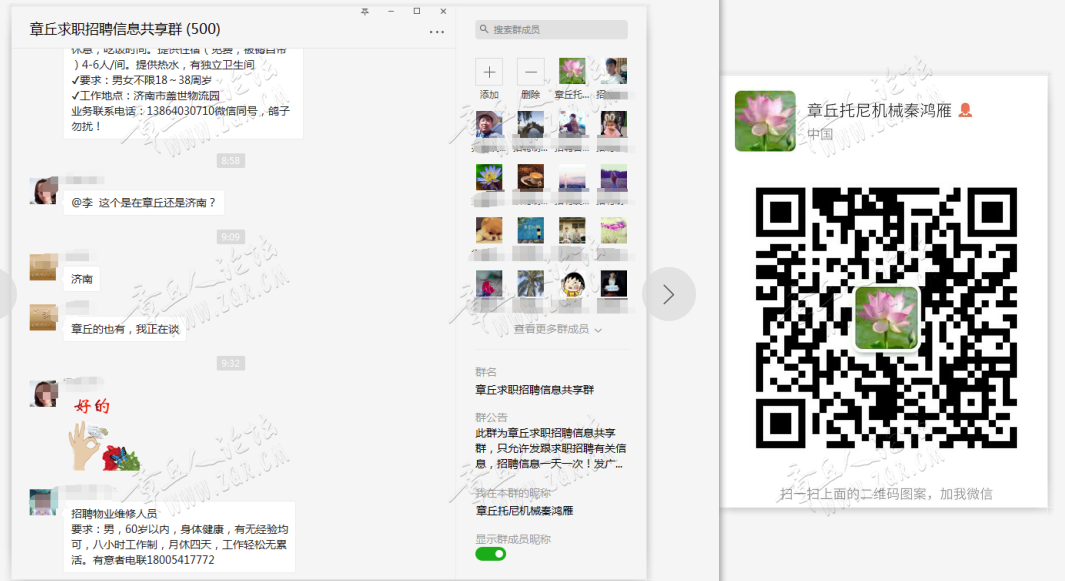Open avatar of 招聘物业维修人员 message sender
This screenshot has width=1065, height=581.
click(43, 502)
